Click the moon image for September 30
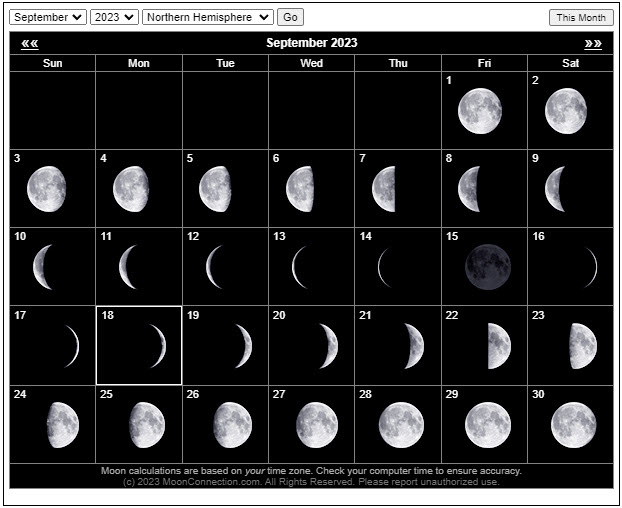The width and height of the screenshot is (622, 508). [x=574, y=425]
